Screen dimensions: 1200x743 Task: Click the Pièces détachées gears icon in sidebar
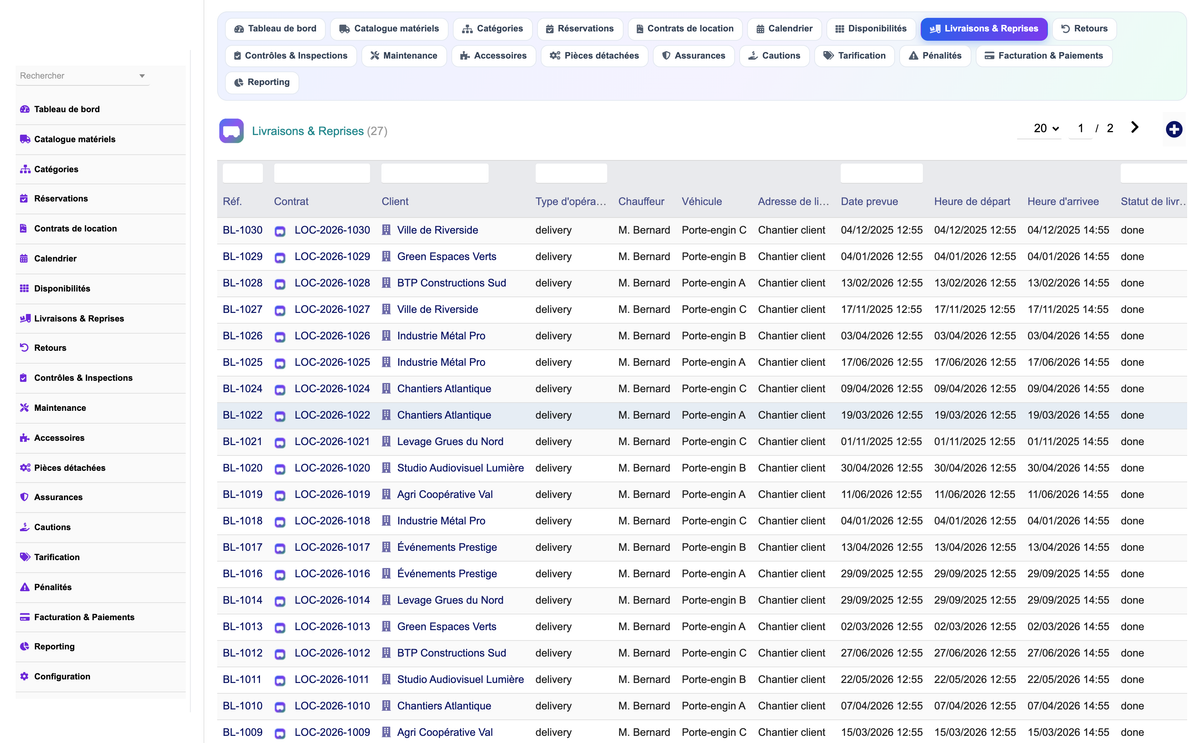25,468
